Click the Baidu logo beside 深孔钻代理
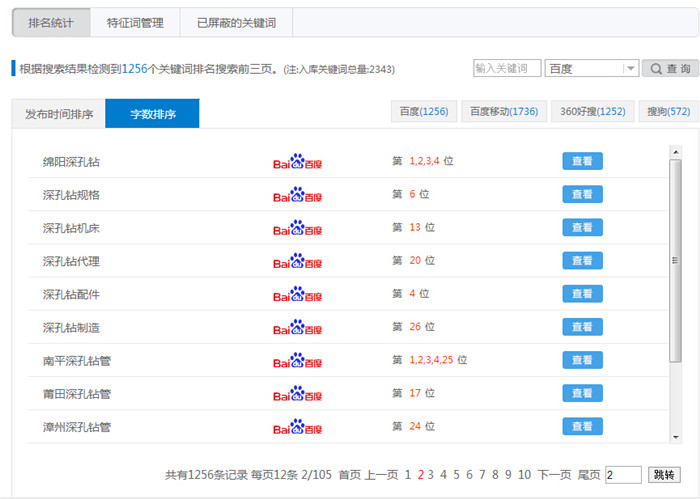Screen dimensions: 700x499 point(297,261)
